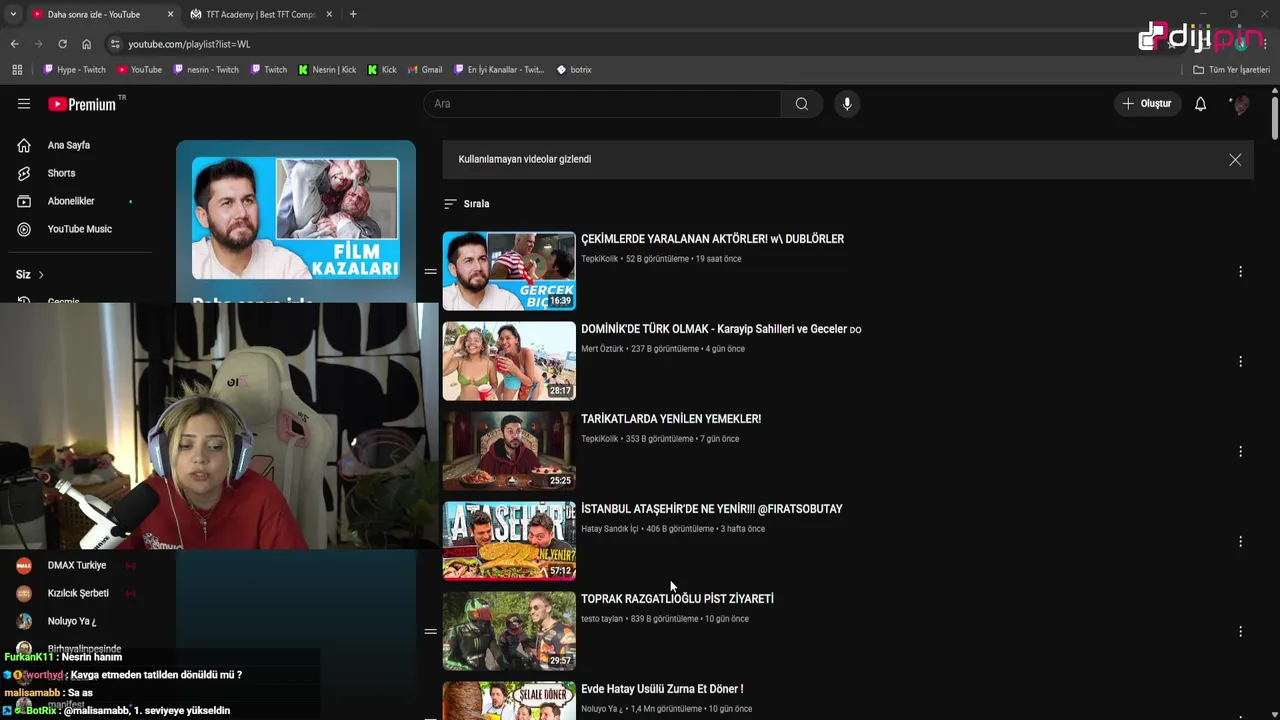Open the browser apps grid icon
Viewport: 1280px width, 720px height.
[x=17, y=70]
